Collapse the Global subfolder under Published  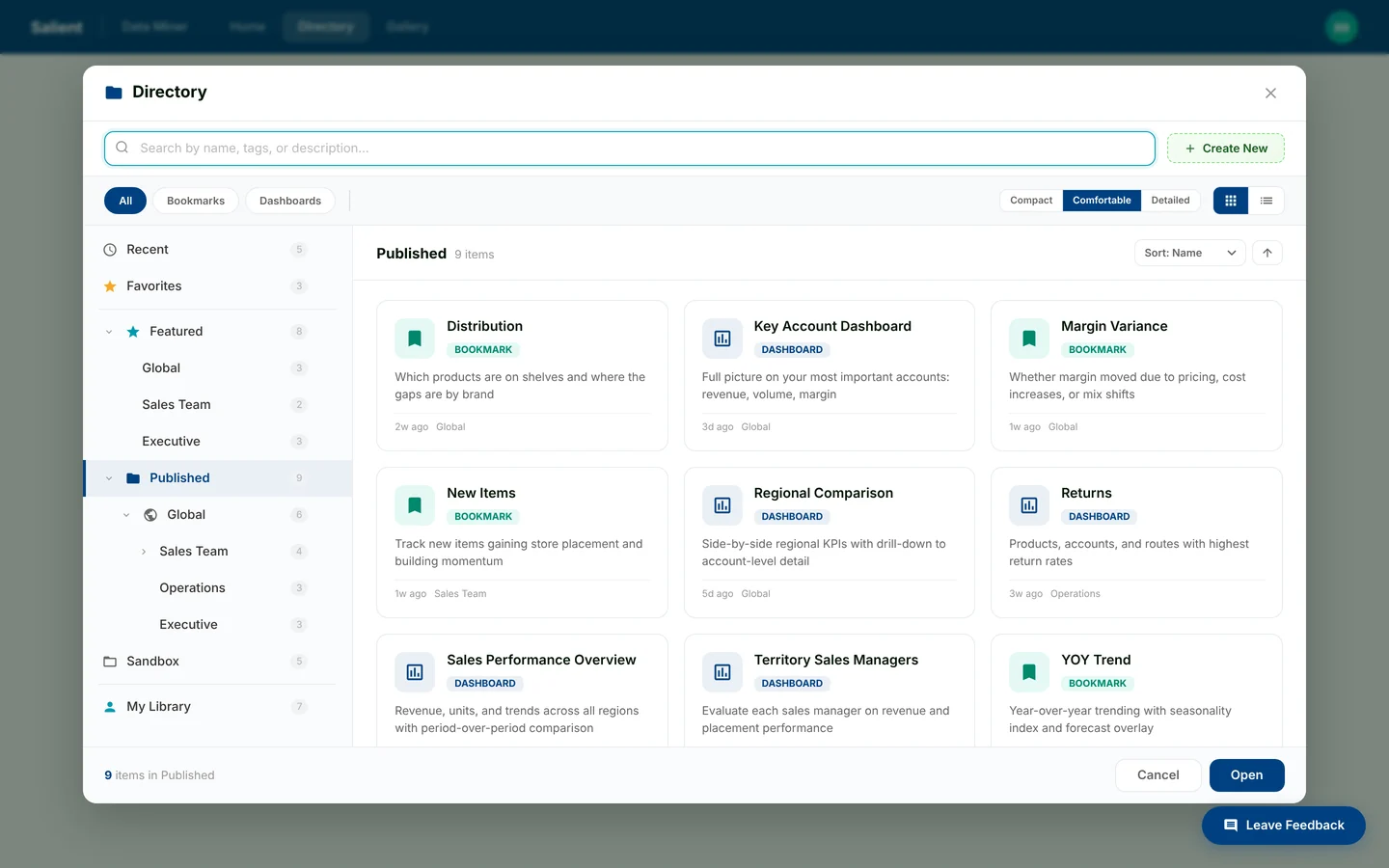click(x=126, y=515)
